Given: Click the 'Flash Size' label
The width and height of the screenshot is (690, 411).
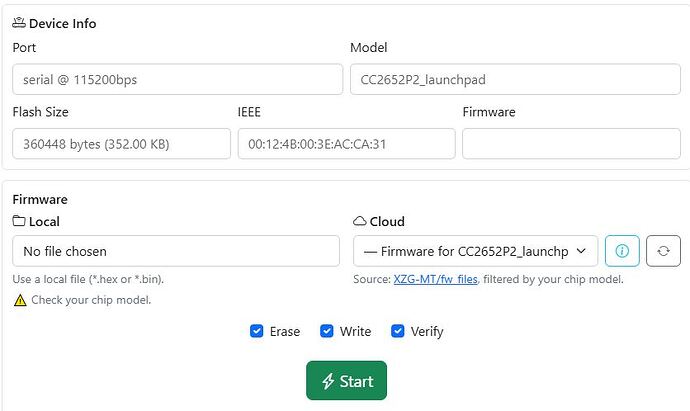Looking at the screenshot, I should 40,112.
